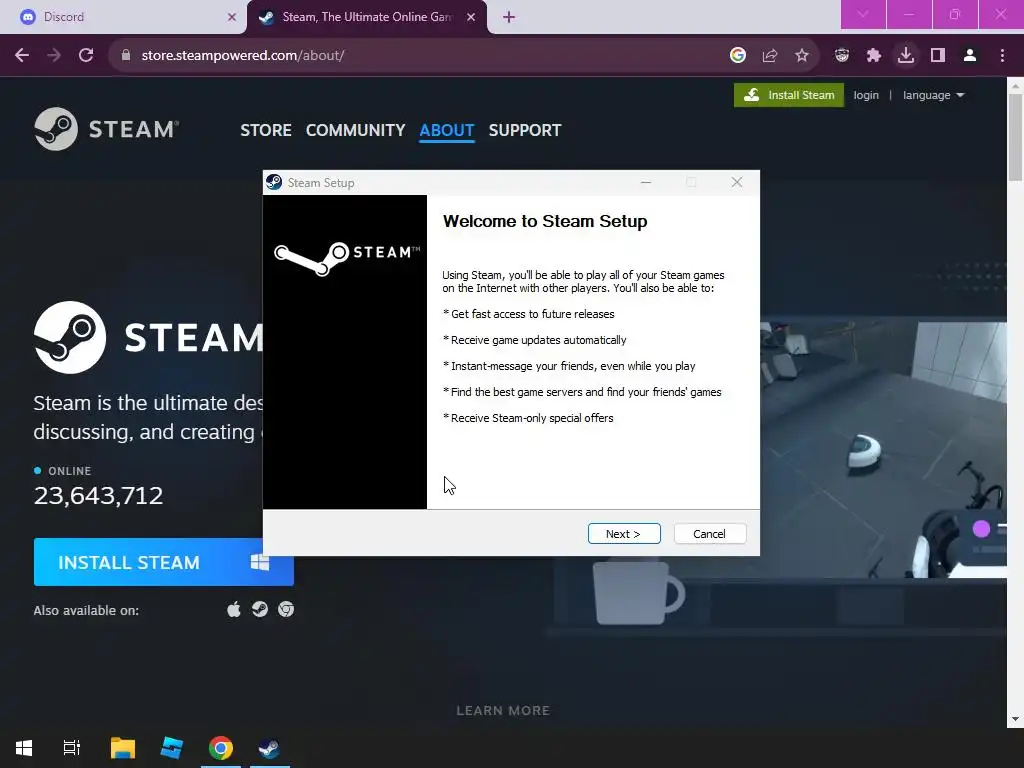Screen dimensions: 1024x768
Task: Go back in browser history
Action: (22, 56)
